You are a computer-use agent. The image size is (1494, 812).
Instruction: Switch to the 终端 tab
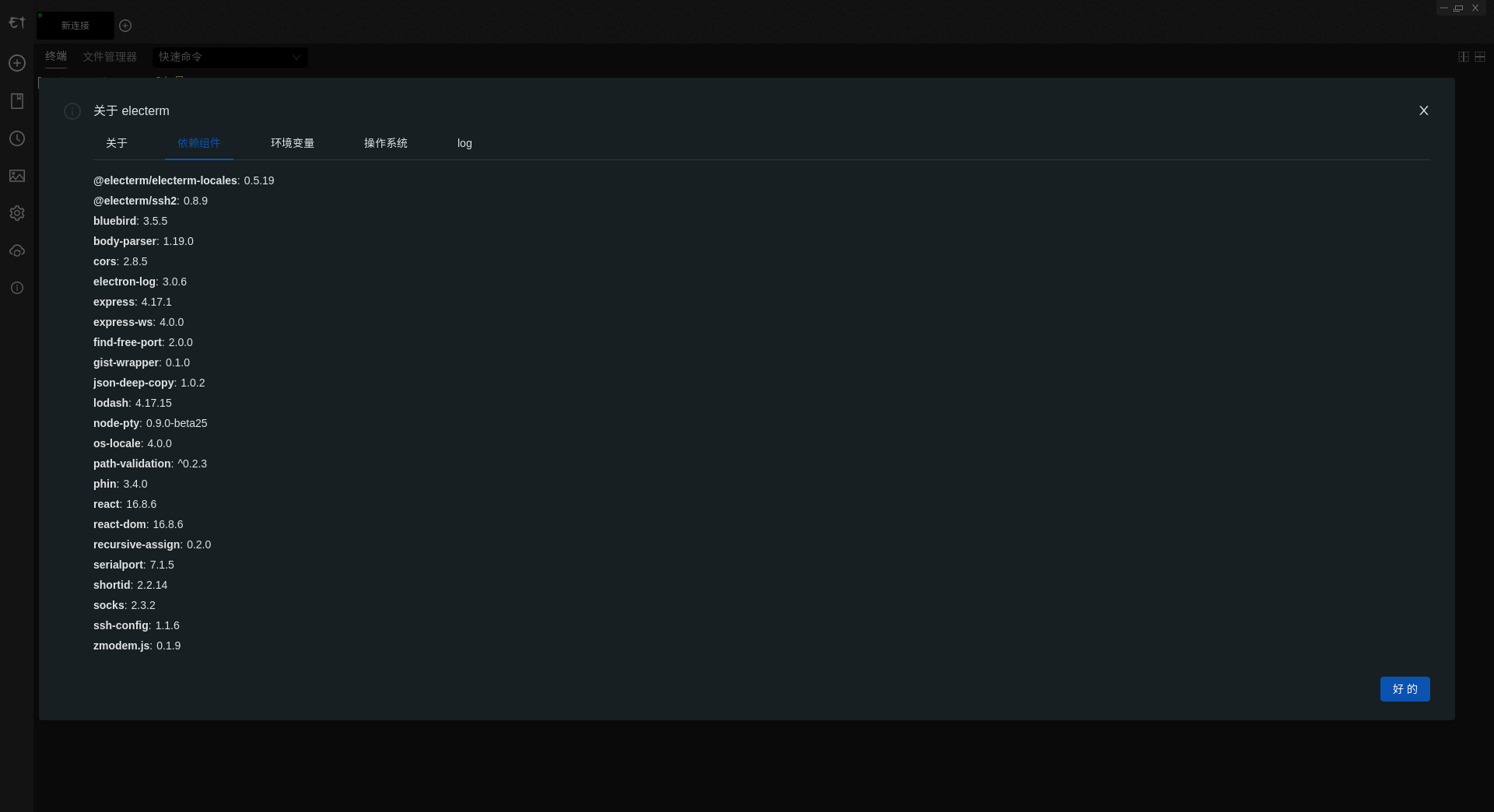[x=56, y=56]
